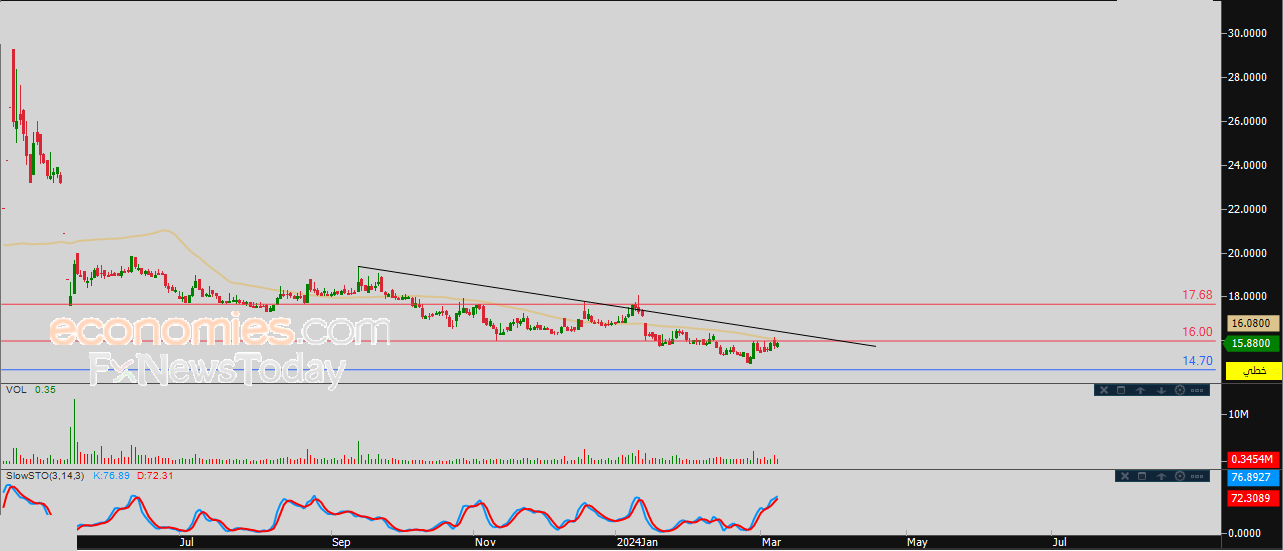Image resolution: width=1283 pixels, height=551 pixels.
Task: Select the black descending trendline
Action: pyautogui.click(x=616, y=306)
